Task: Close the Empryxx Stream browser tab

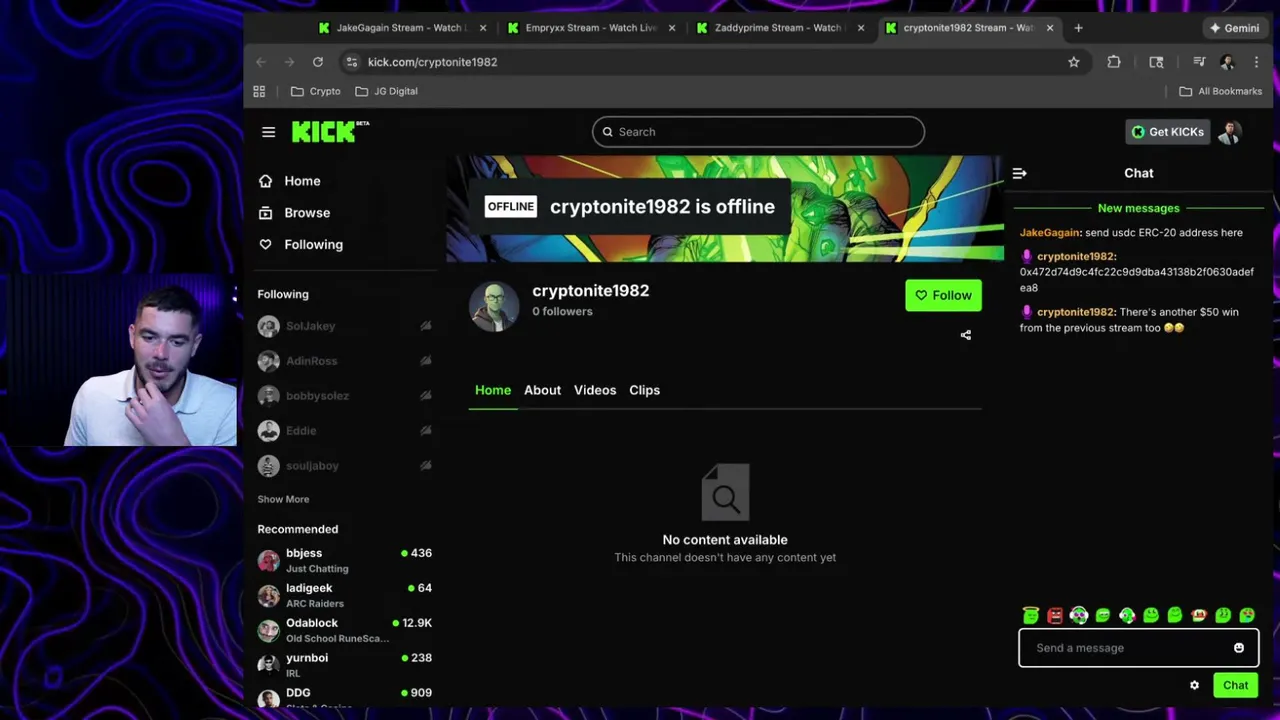Action: (x=672, y=28)
